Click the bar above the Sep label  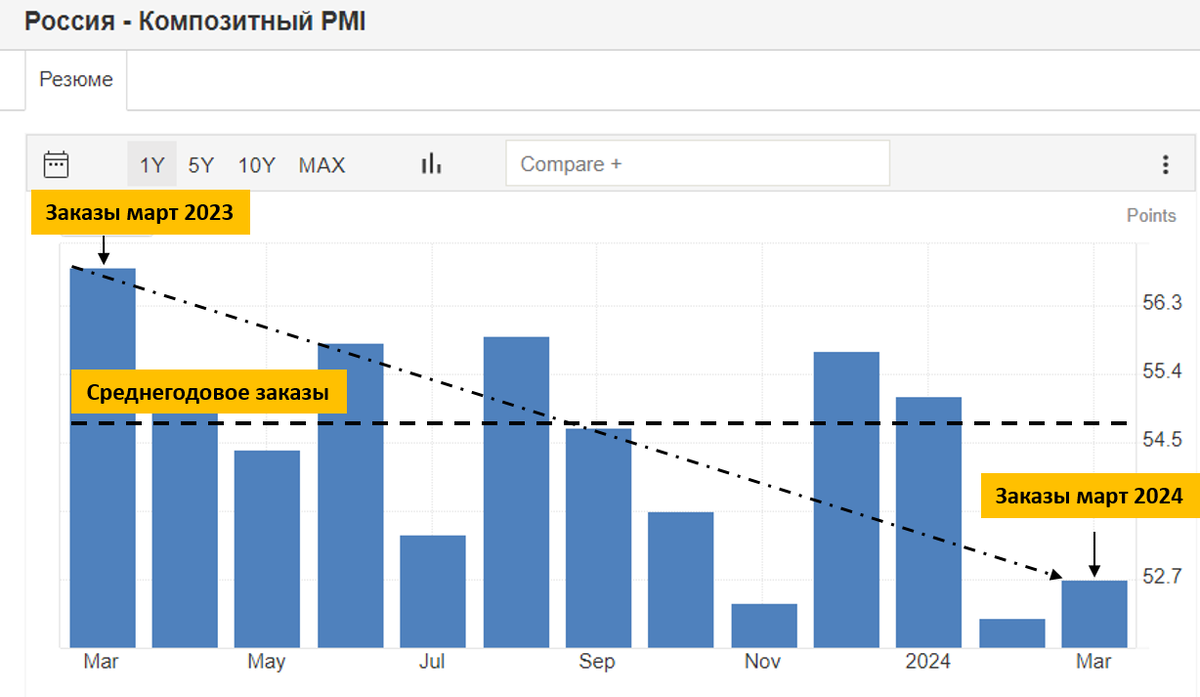598,538
